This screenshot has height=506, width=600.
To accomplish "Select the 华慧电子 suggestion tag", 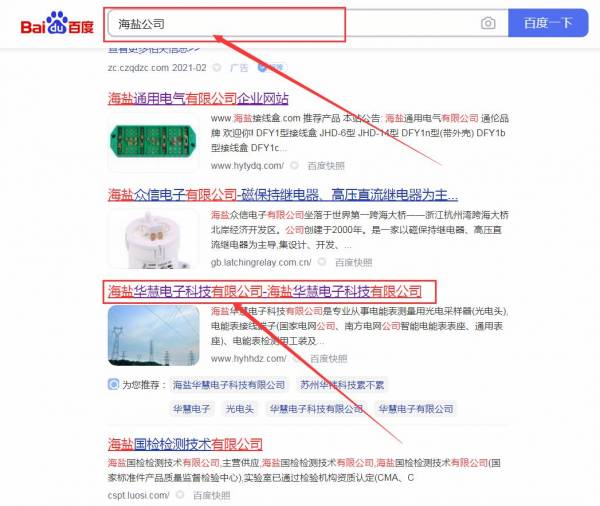I will pos(191,409).
